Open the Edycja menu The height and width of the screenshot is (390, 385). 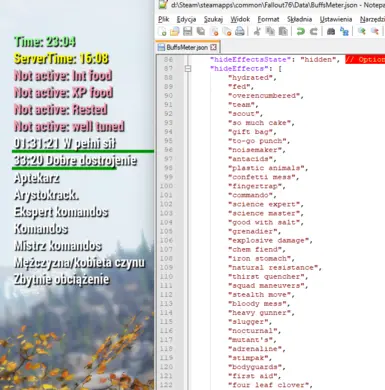point(186,19)
